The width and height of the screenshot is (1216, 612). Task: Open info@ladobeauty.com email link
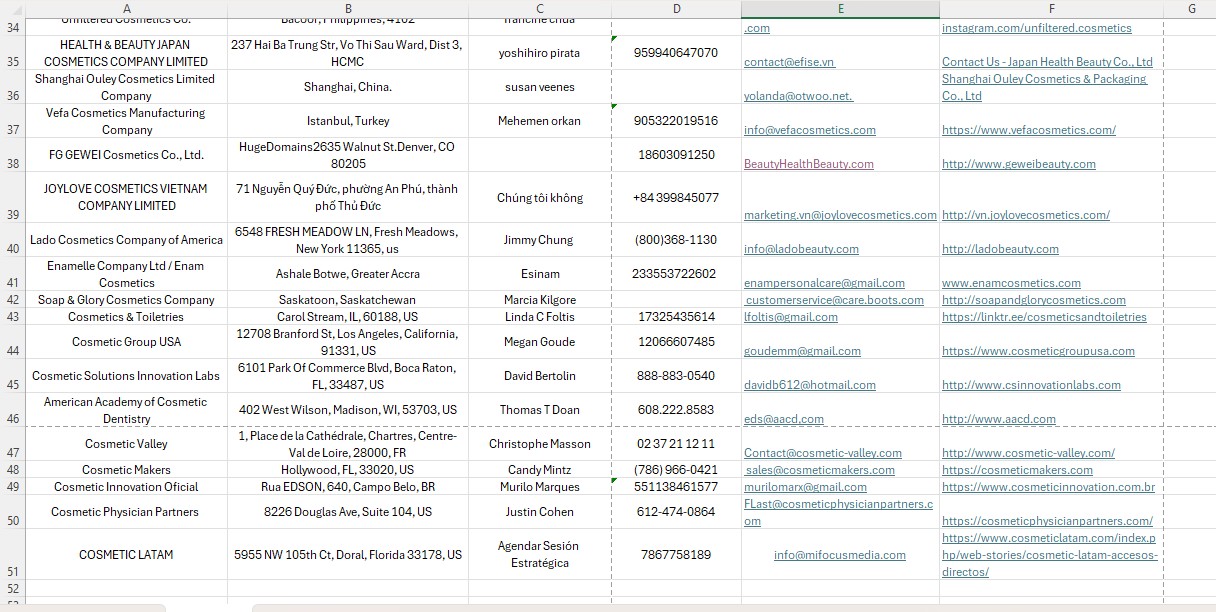pos(801,249)
